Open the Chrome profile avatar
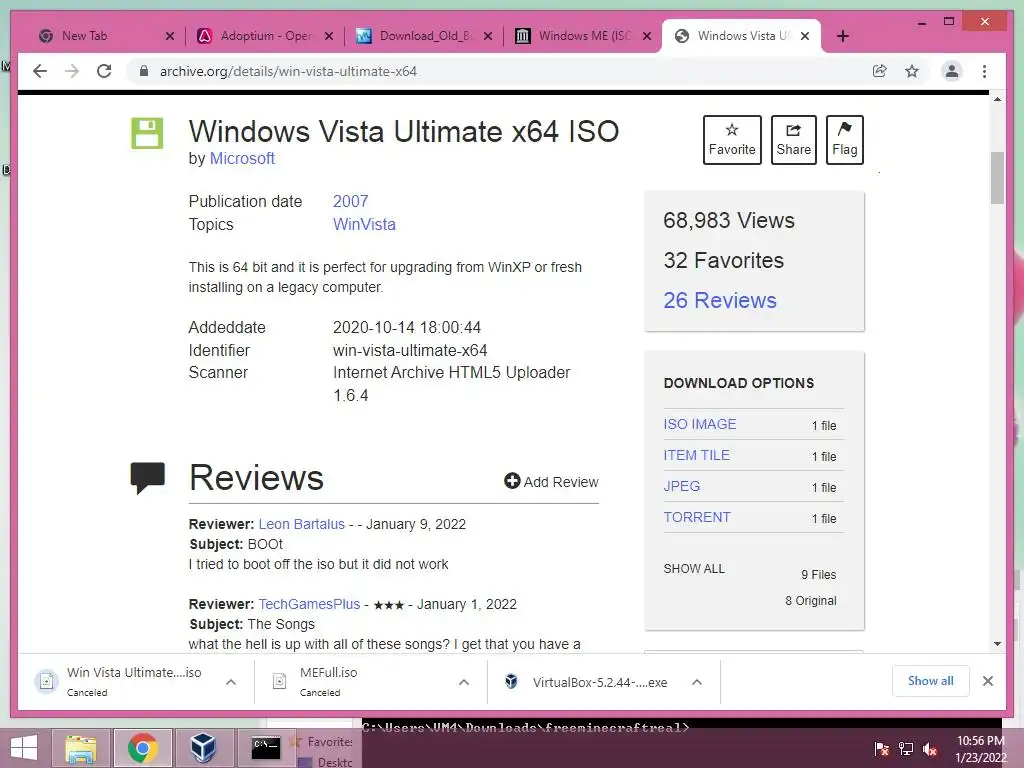 pos(952,71)
